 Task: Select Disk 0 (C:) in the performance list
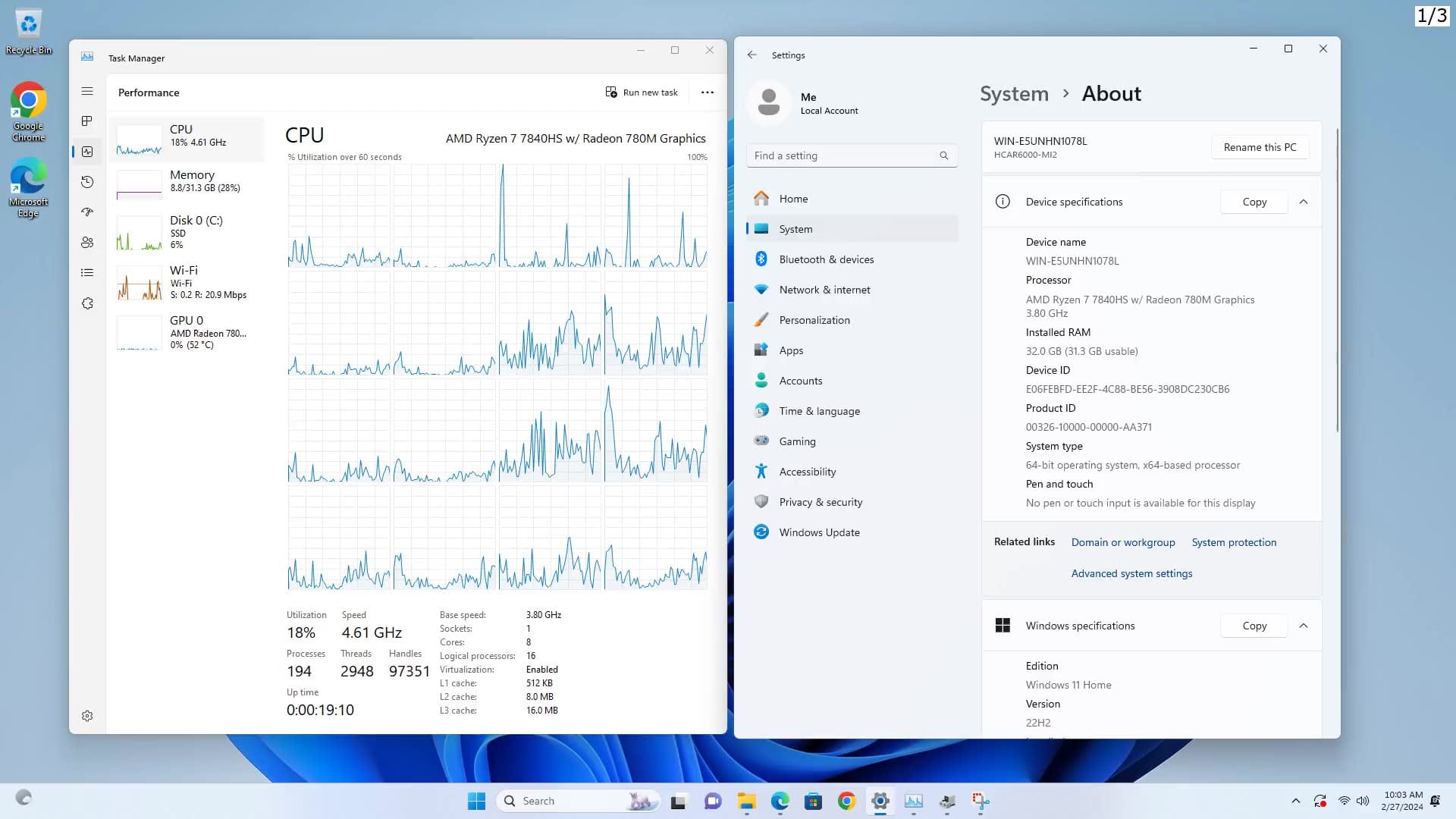tap(187, 232)
